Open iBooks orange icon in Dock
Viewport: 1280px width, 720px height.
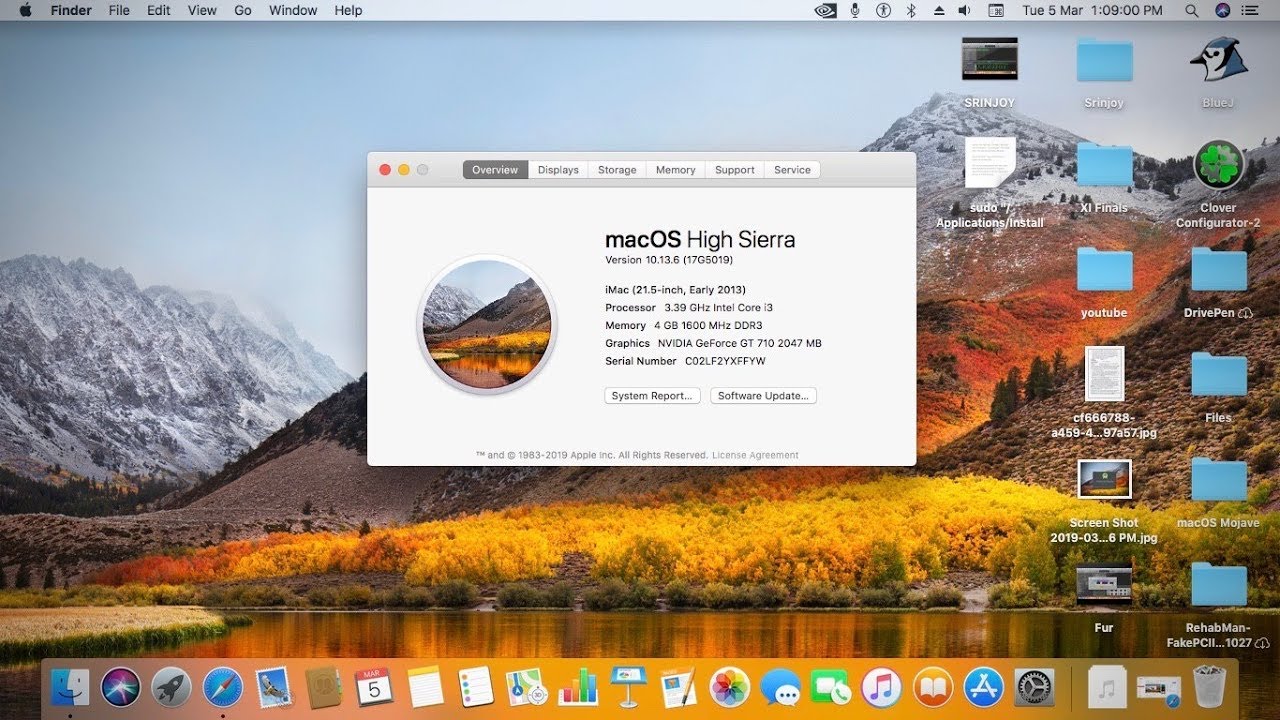(x=933, y=687)
